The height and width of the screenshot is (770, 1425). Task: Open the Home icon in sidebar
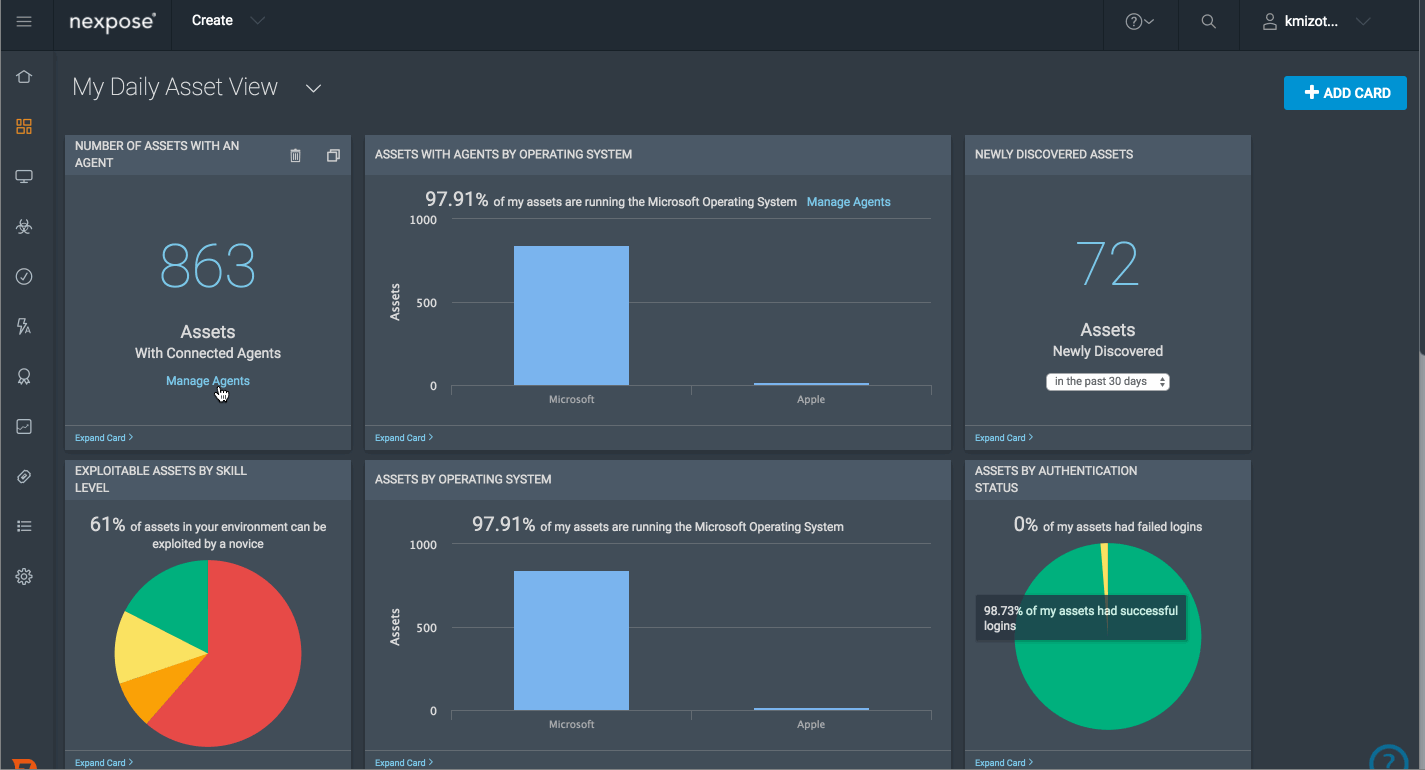(24, 77)
